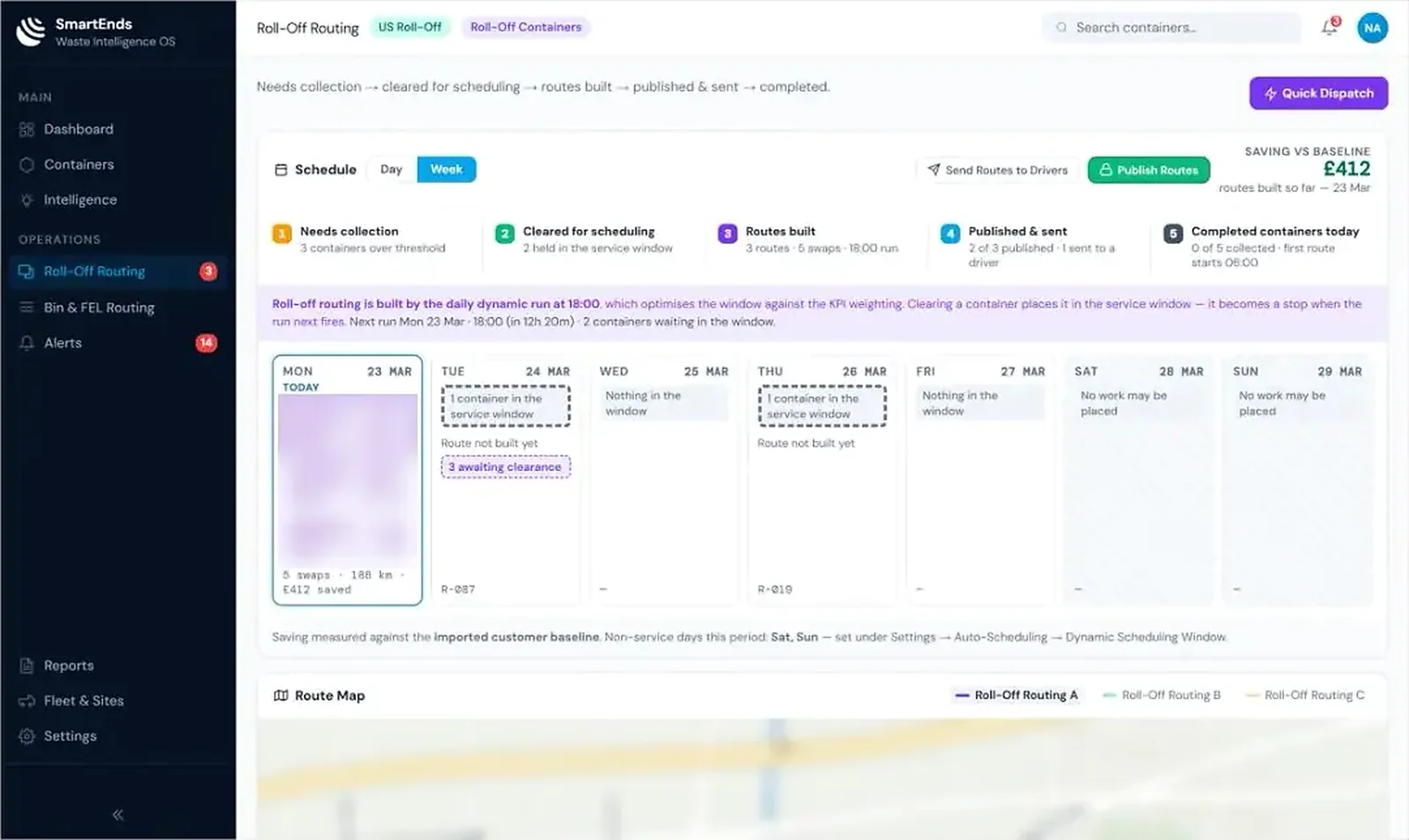Click Send Routes to Drivers
Screen dimensions: 1409x840
tap(998, 170)
